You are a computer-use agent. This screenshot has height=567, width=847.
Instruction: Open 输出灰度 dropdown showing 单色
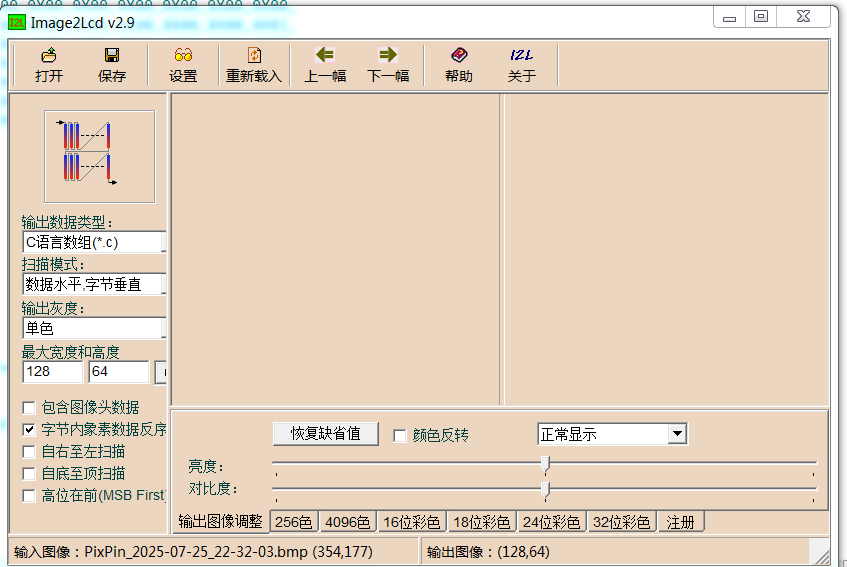point(94,328)
